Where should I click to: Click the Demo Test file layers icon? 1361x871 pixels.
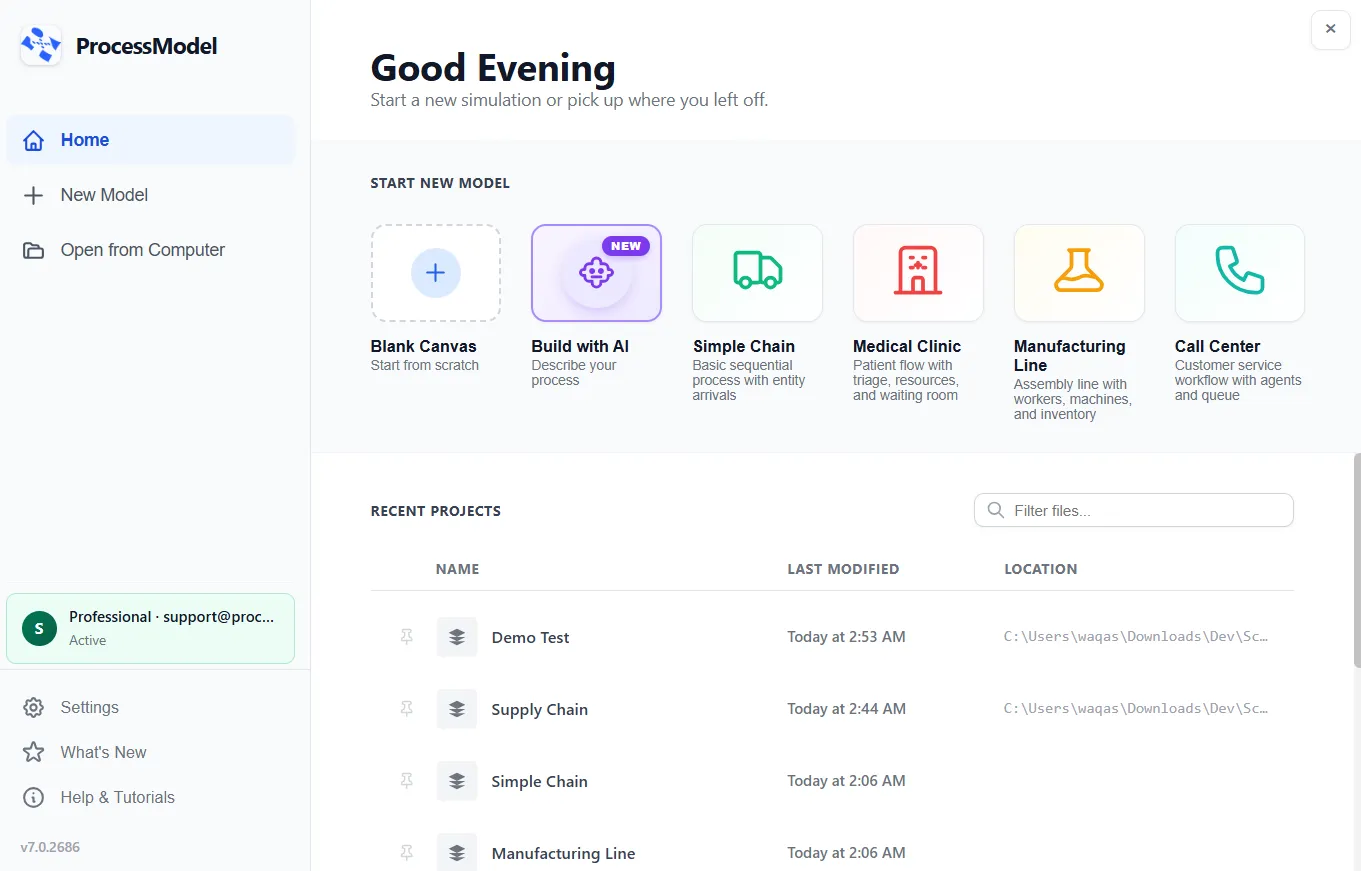(x=457, y=637)
